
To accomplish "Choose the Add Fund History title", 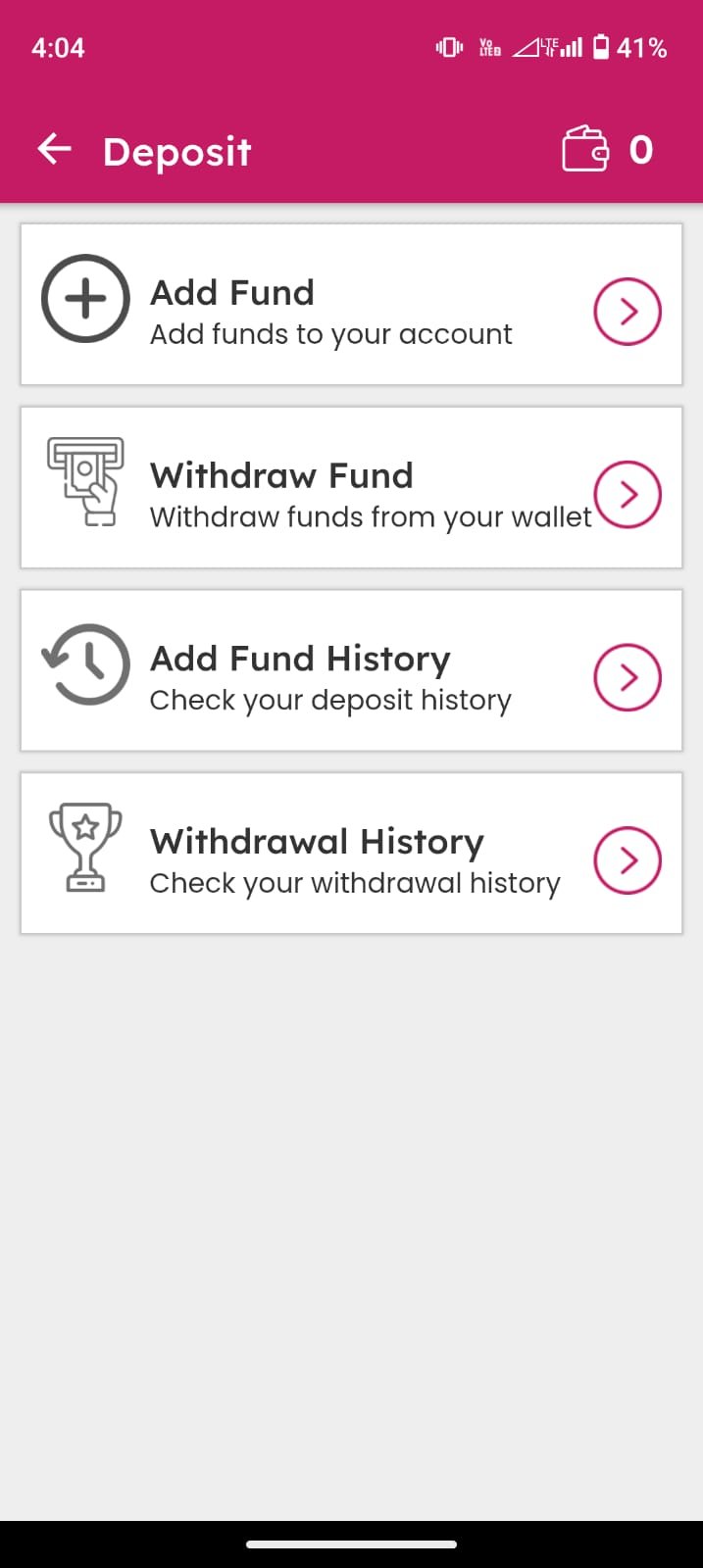I will point(300,659).
